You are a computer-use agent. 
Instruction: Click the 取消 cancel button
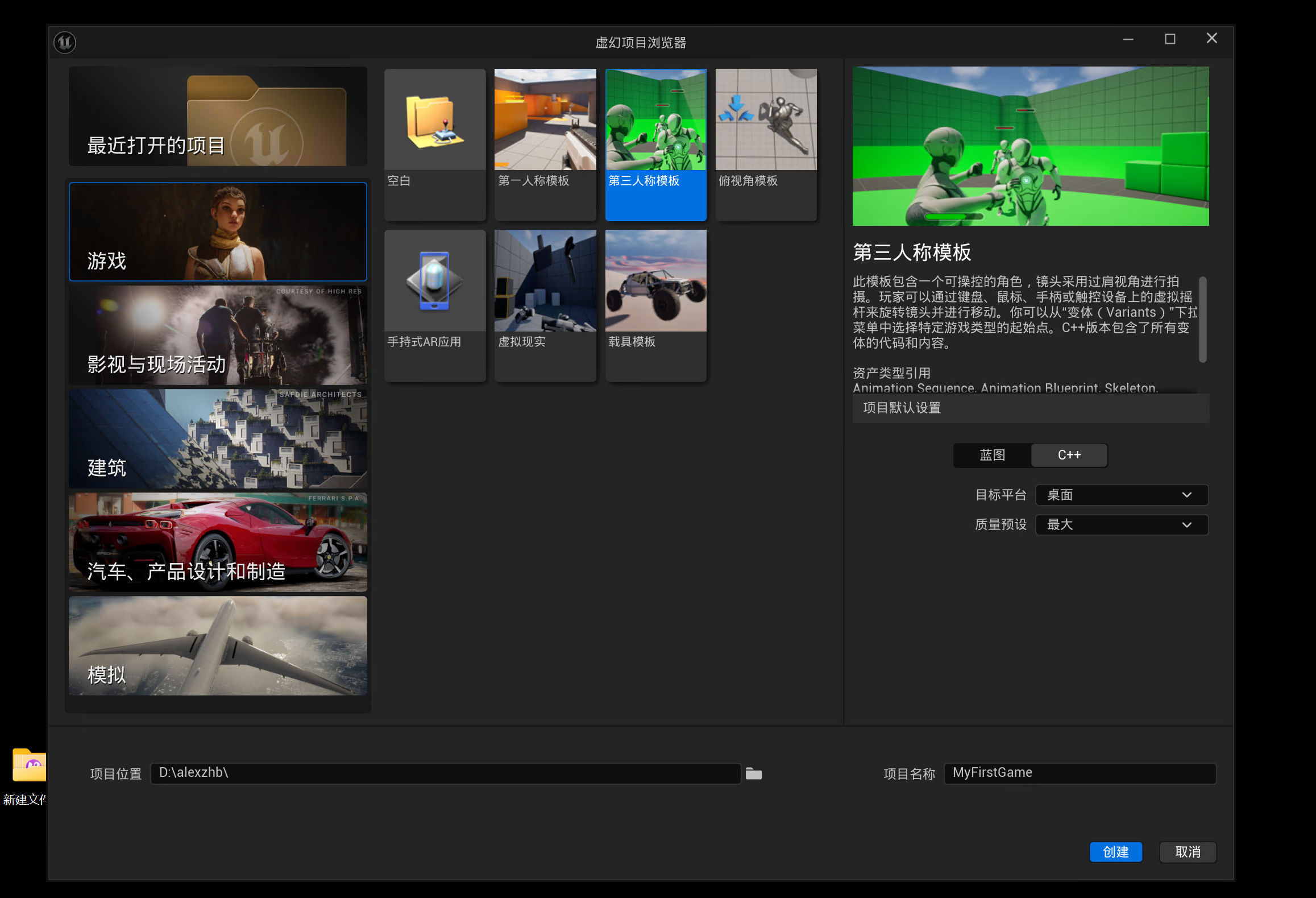pos(1188,852)
